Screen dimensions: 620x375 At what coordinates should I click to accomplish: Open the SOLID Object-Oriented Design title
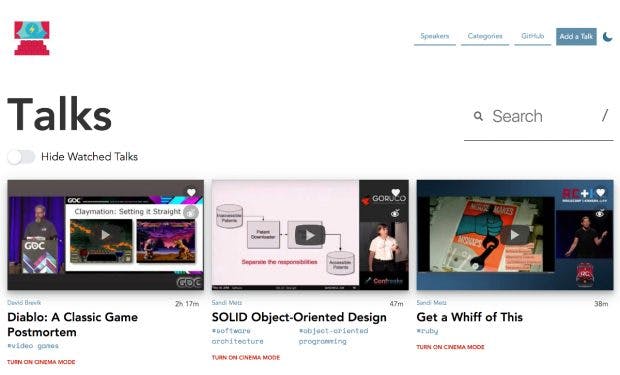[x=299, y=317]
